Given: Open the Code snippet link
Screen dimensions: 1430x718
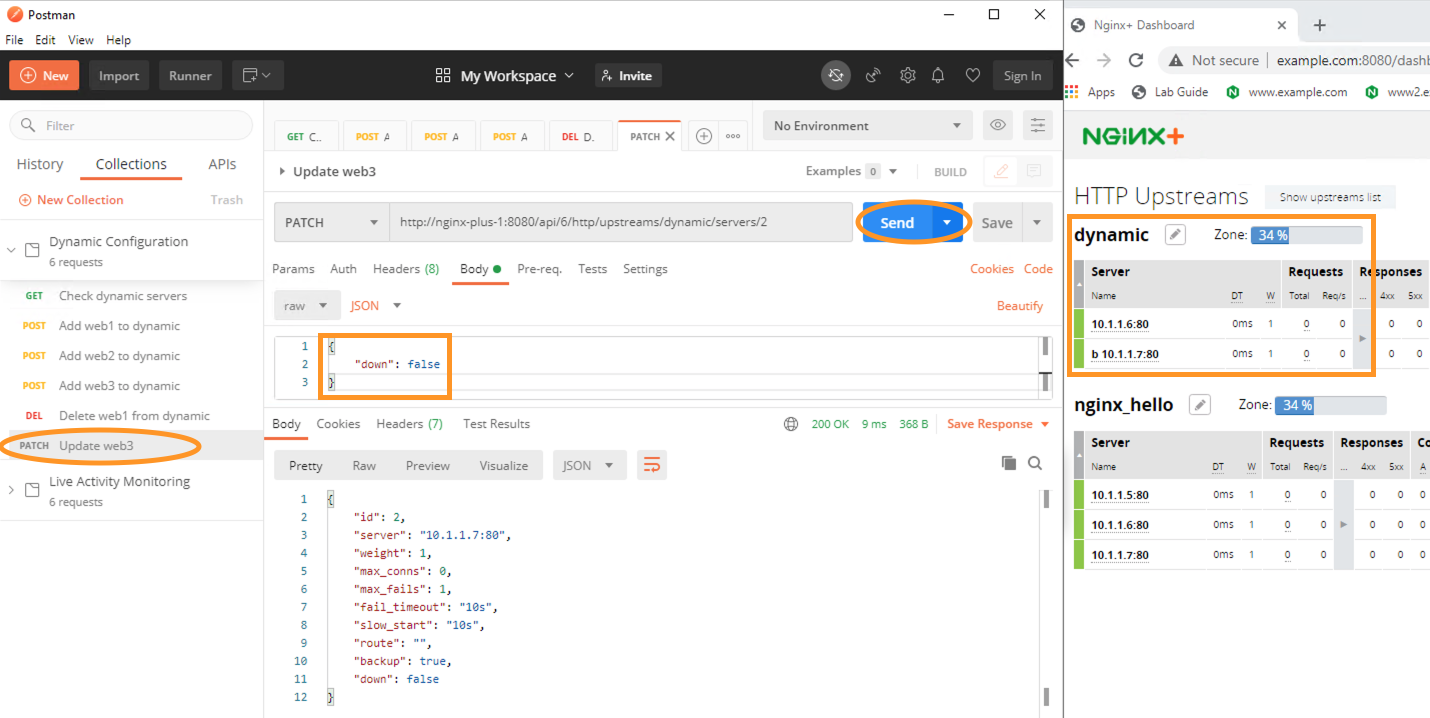Looking at the screenshot, I should coord(1038,269).
